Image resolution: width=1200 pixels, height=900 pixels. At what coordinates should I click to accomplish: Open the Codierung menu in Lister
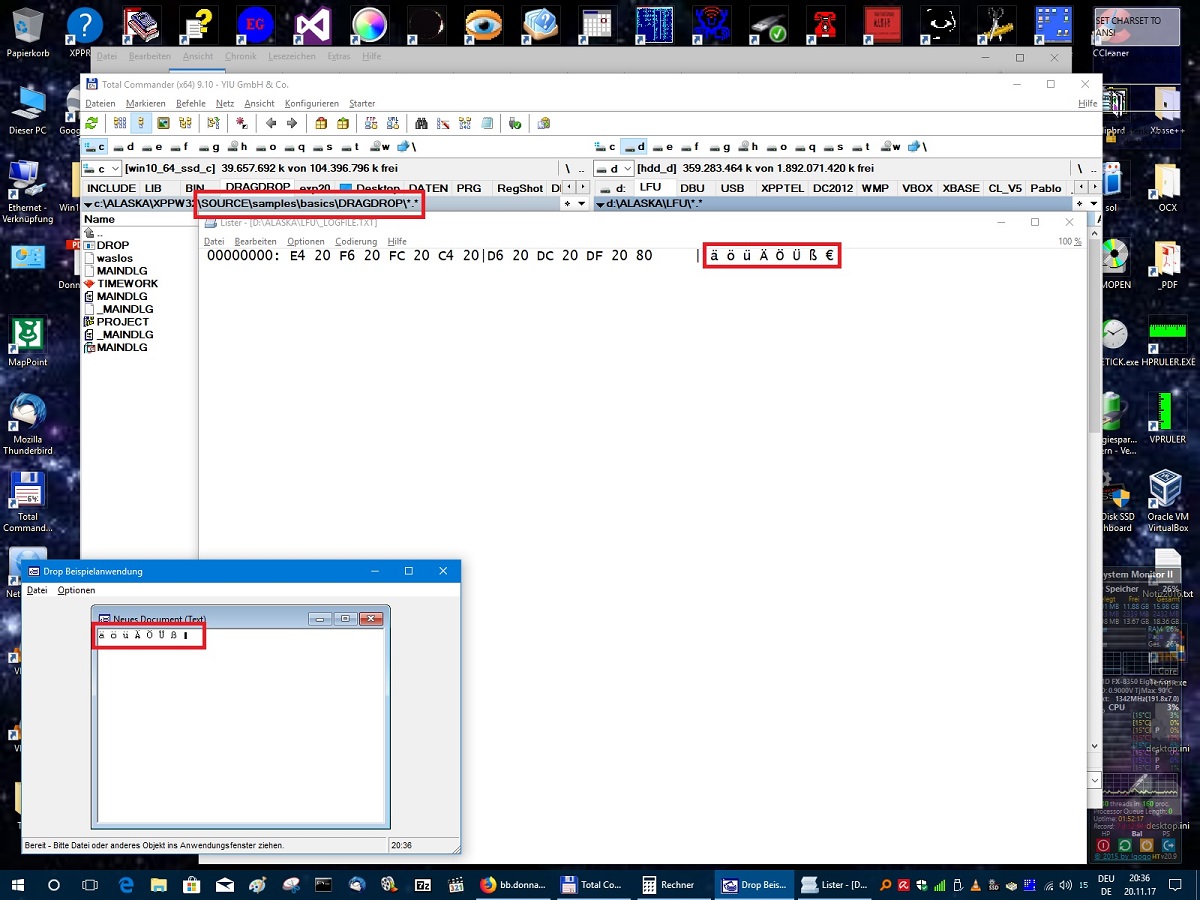[356, 242]
